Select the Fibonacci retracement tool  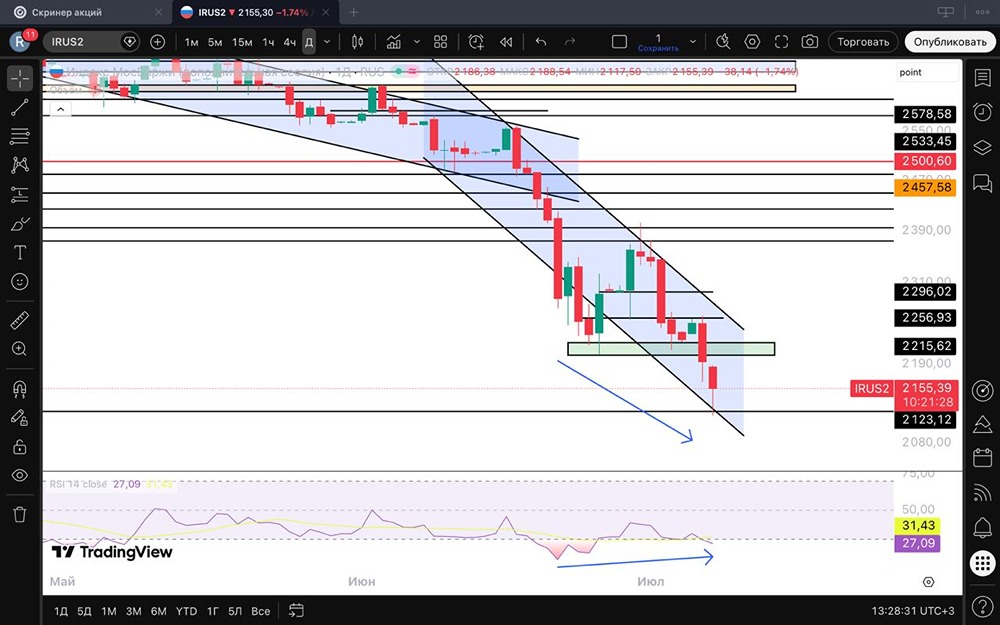pyautogui.click(x=20, y=136)
